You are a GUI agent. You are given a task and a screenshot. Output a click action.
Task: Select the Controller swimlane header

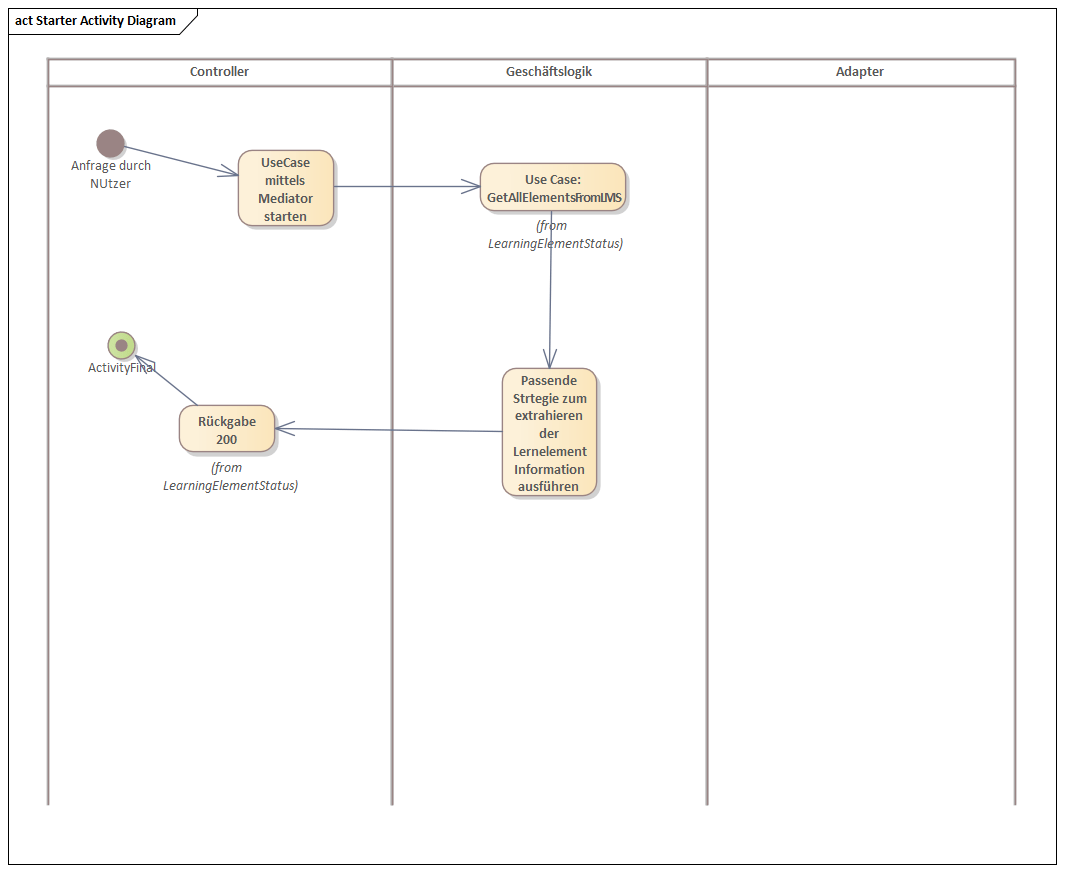pos(219,72)
